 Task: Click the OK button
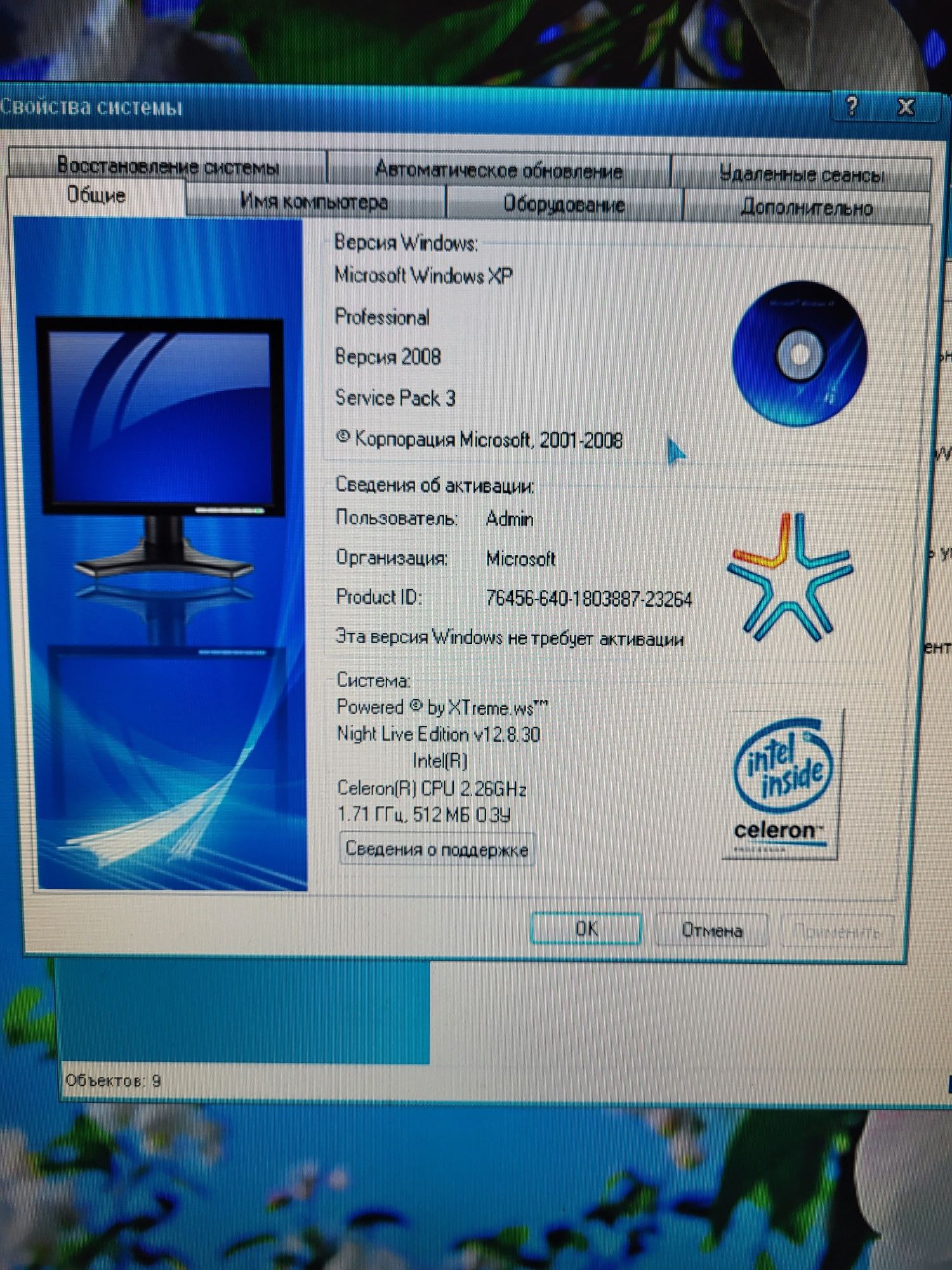point(586,928)
